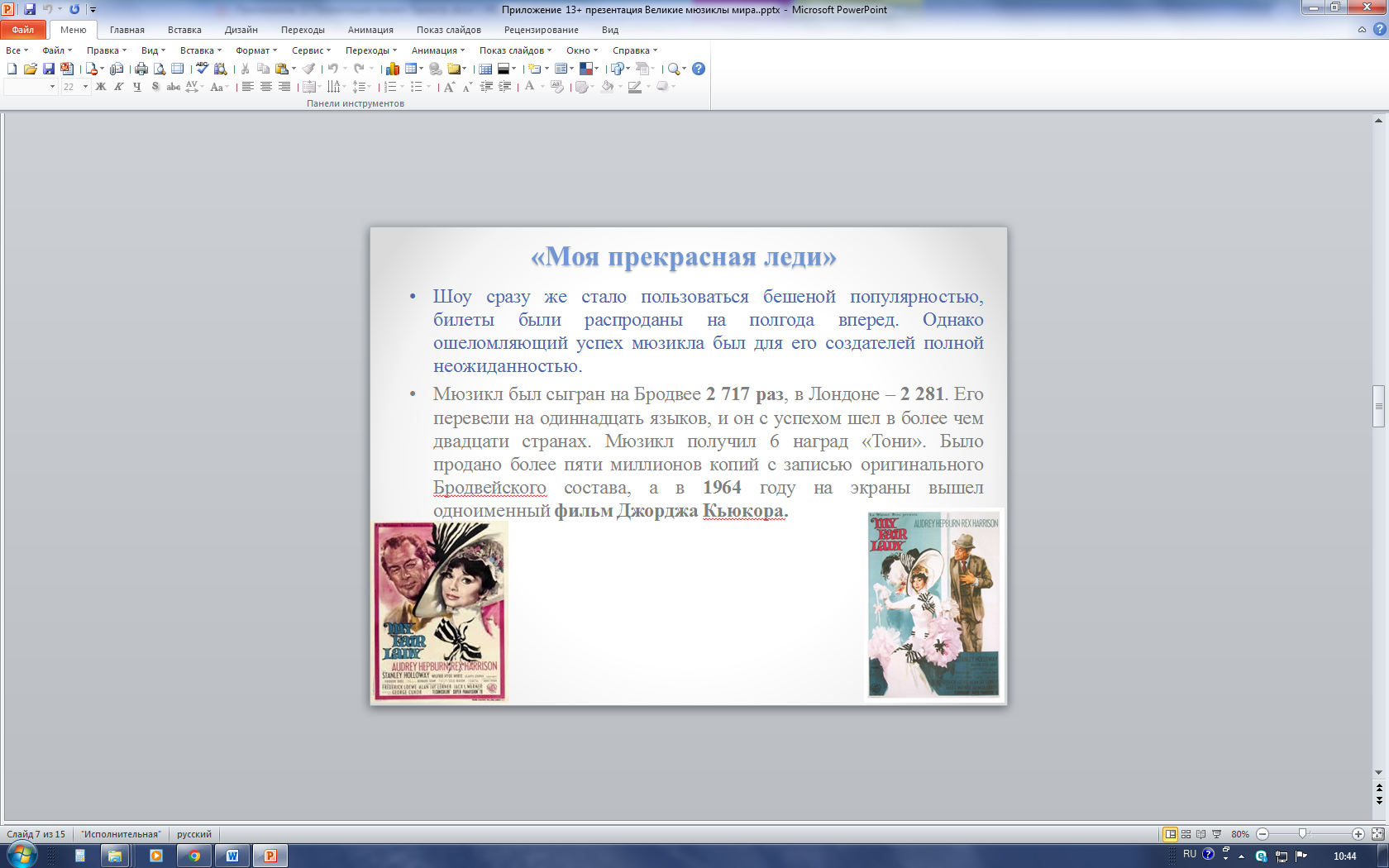Open the paste options dropdown arrow

point(294,69)
